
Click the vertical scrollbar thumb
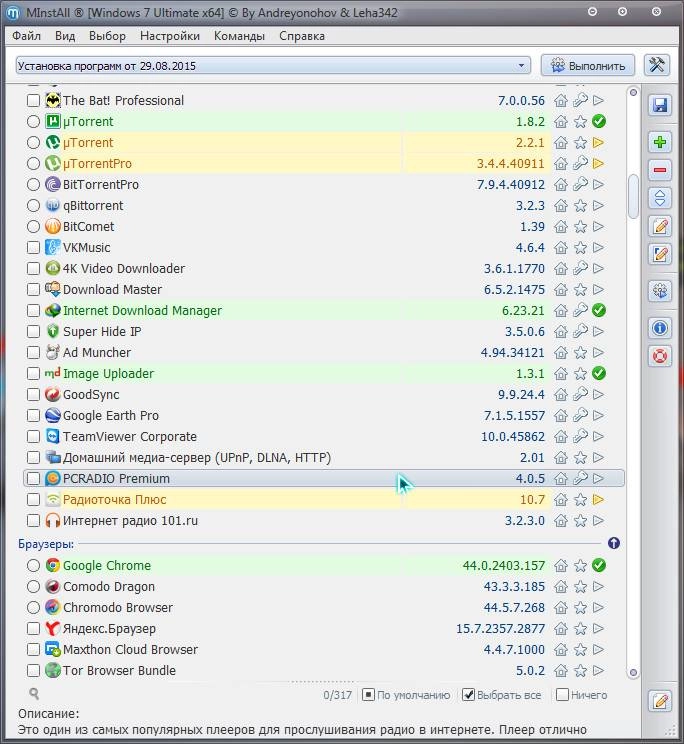(633, 196)
